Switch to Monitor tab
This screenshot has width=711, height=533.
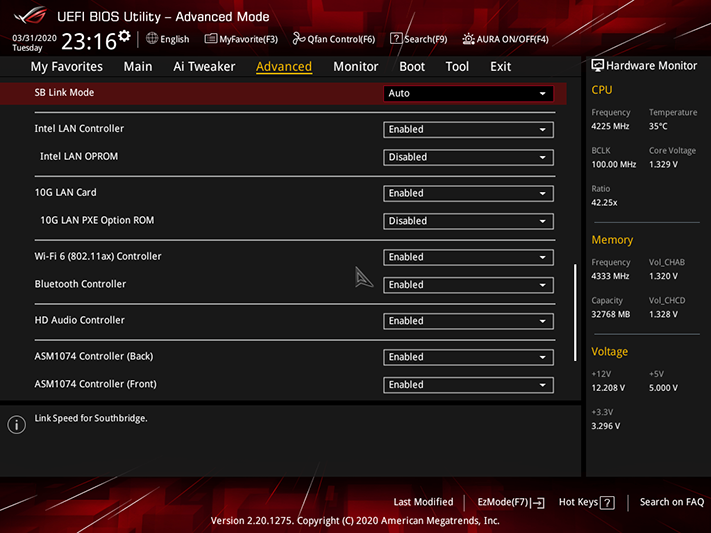click(356, 67)
